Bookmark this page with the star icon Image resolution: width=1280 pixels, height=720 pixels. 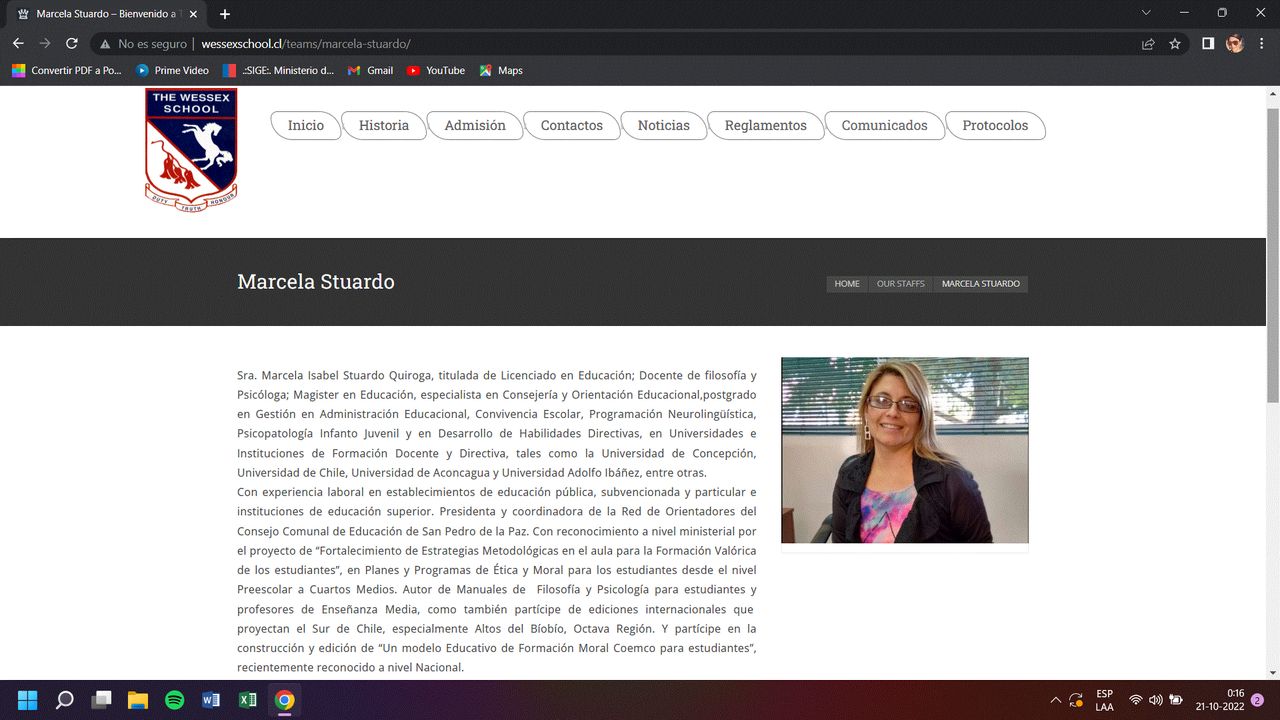pos(1175,43)
